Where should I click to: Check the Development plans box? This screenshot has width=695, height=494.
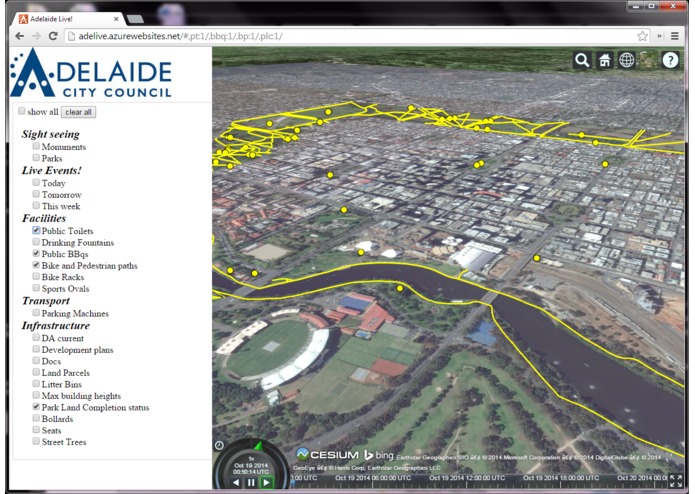pos(36,349)
